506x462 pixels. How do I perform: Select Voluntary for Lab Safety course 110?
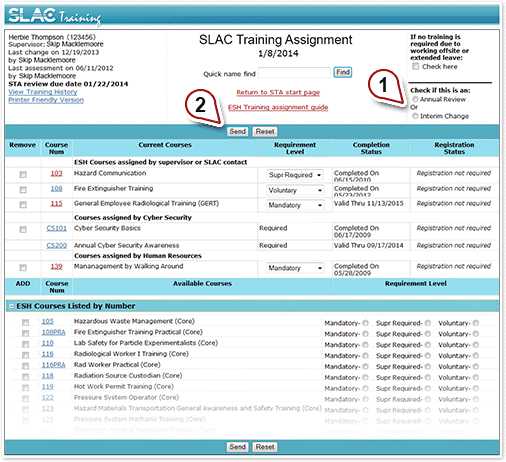click(x=476, y=344)
